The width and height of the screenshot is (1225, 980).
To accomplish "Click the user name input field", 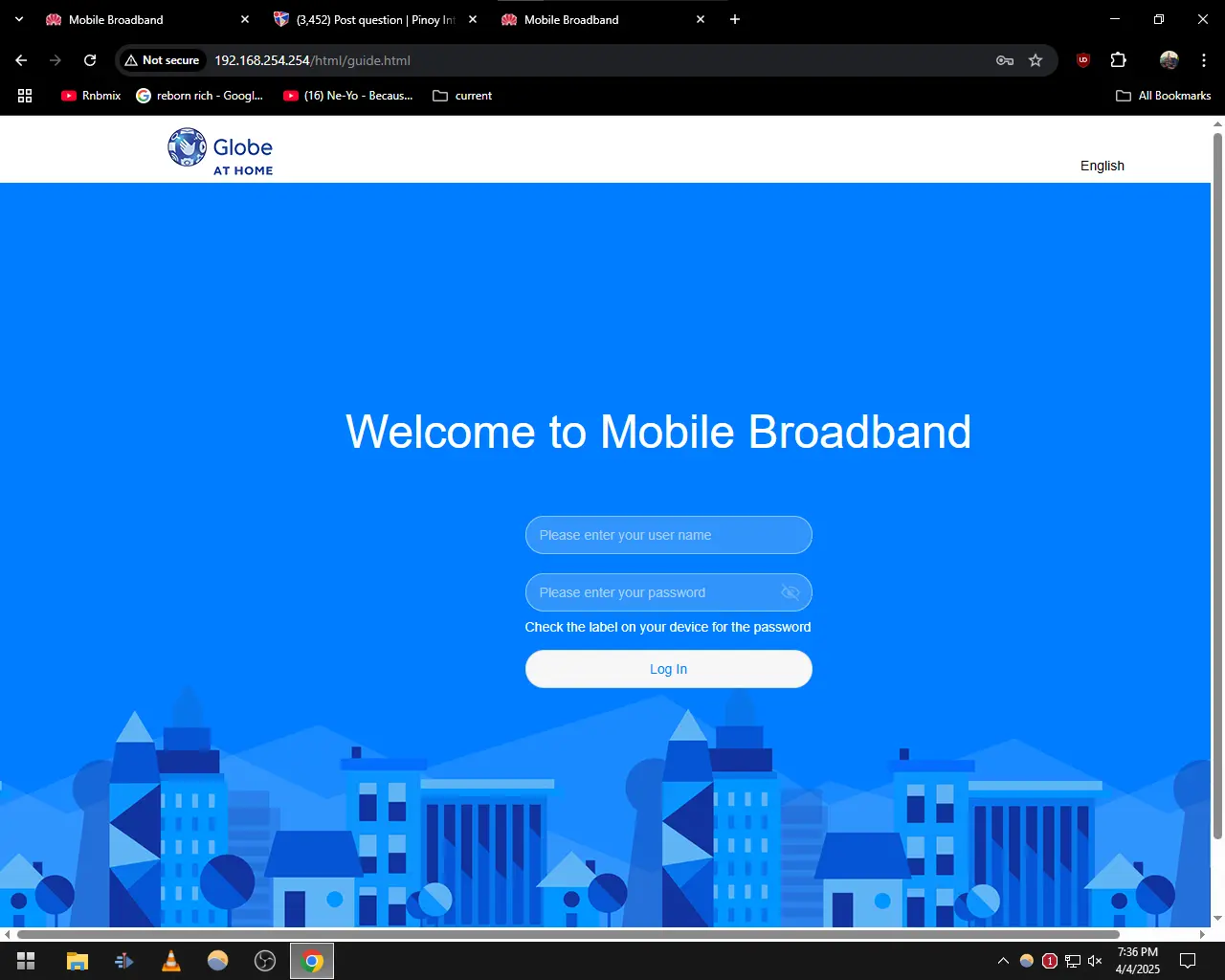I will tap(668, 535).
